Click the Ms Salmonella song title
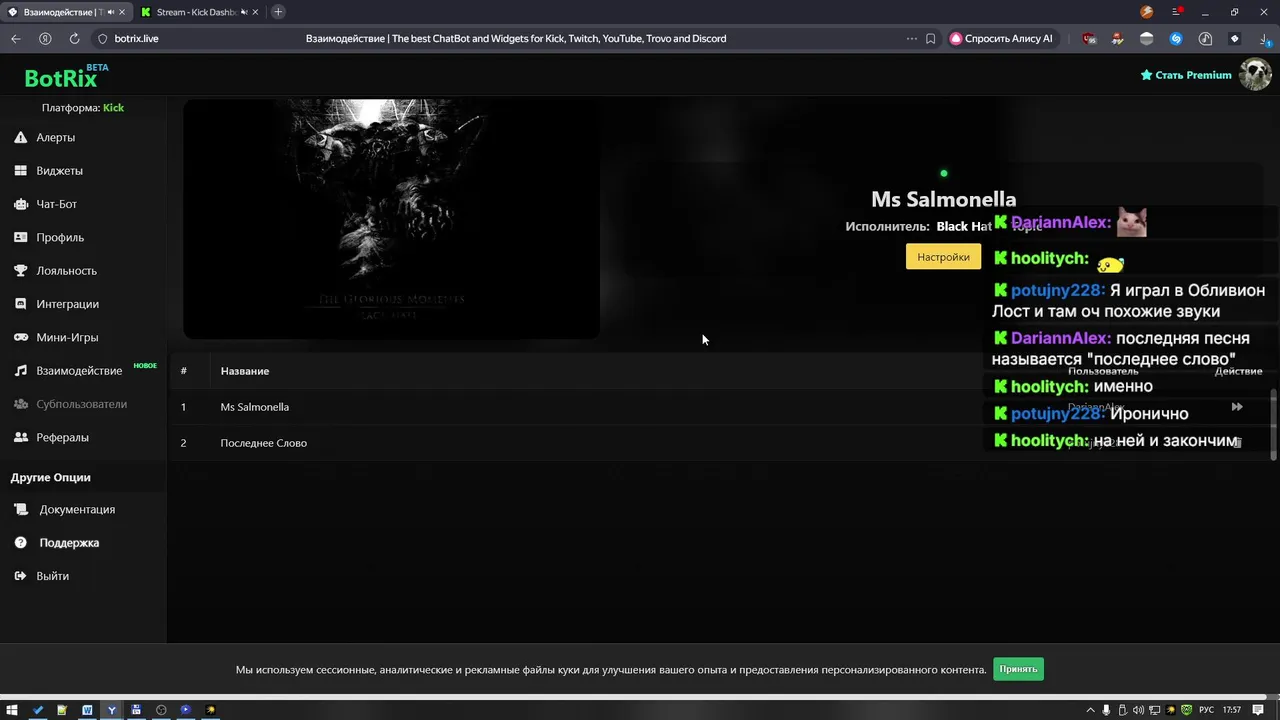Screen dimensions: 1280x720 click(x=943, y=199)
